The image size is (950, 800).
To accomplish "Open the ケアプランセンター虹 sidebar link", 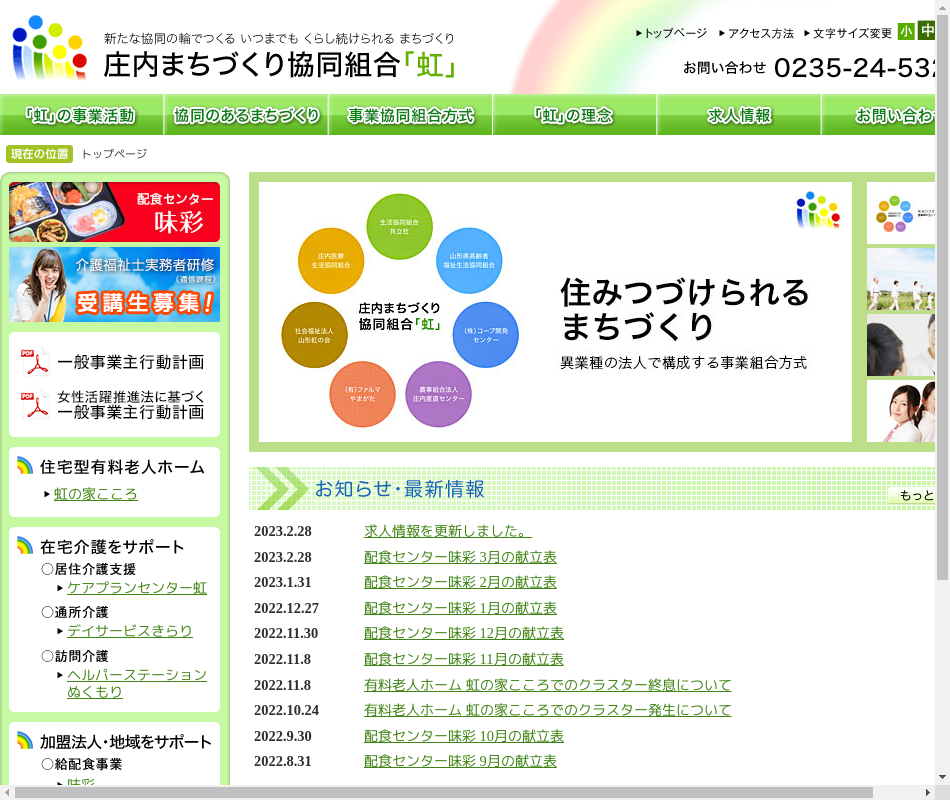I will click(137, 588).
